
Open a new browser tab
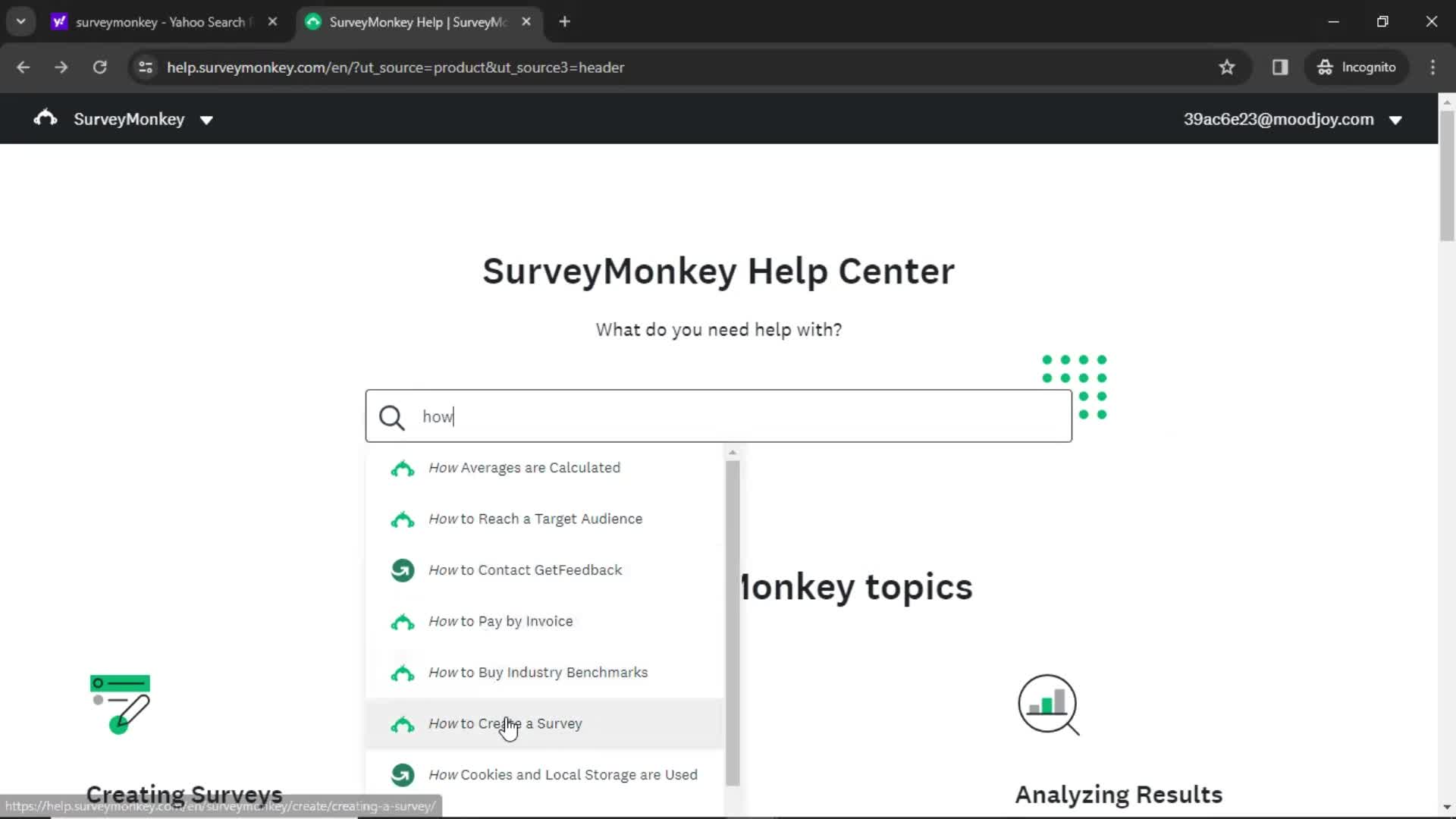(x=564, y=22)
